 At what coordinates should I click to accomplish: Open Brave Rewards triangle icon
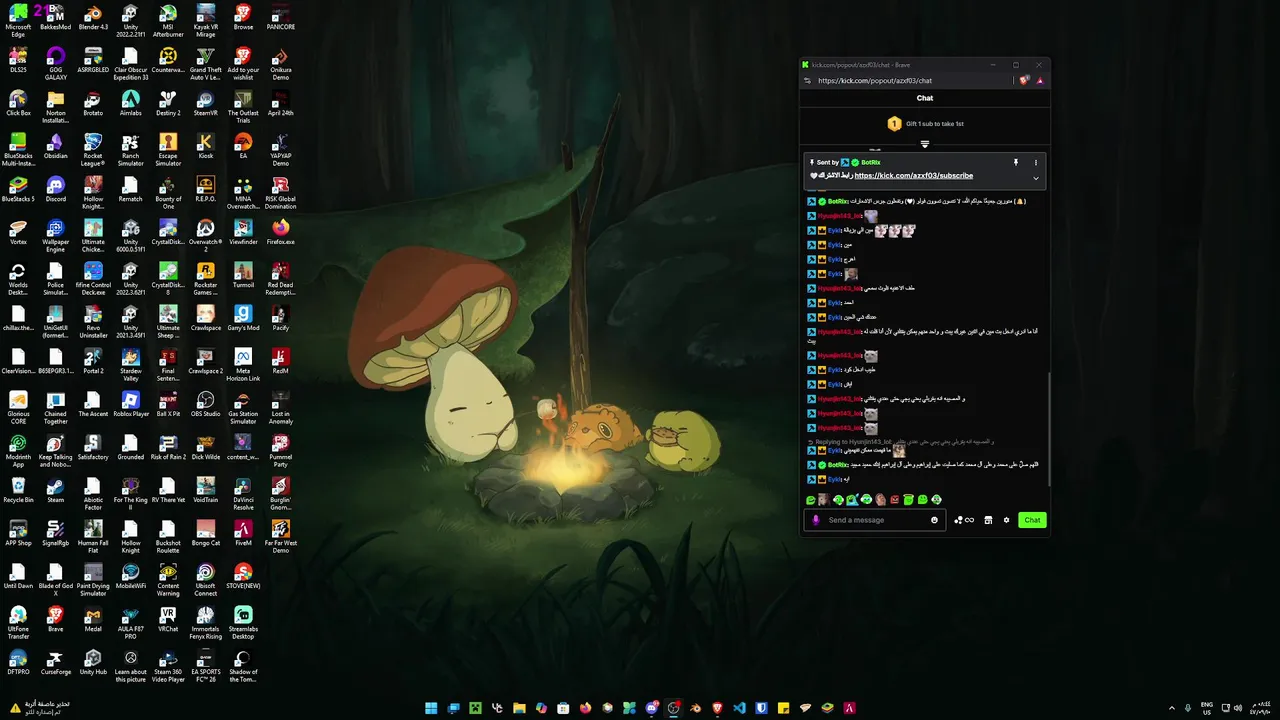tap(1040, 80)
